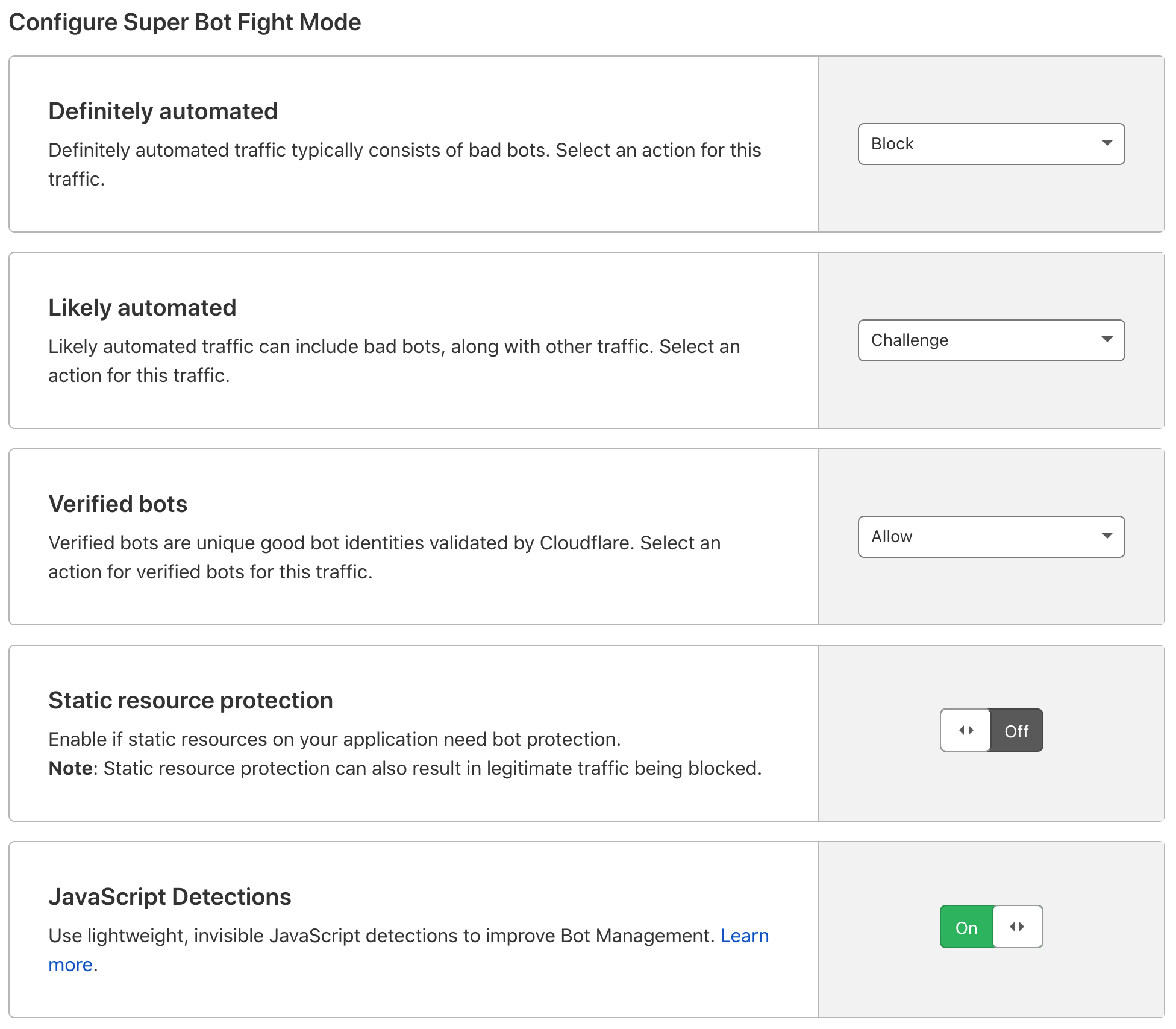Open the Verified bots Allow dropdown

(x=991, y=537)
